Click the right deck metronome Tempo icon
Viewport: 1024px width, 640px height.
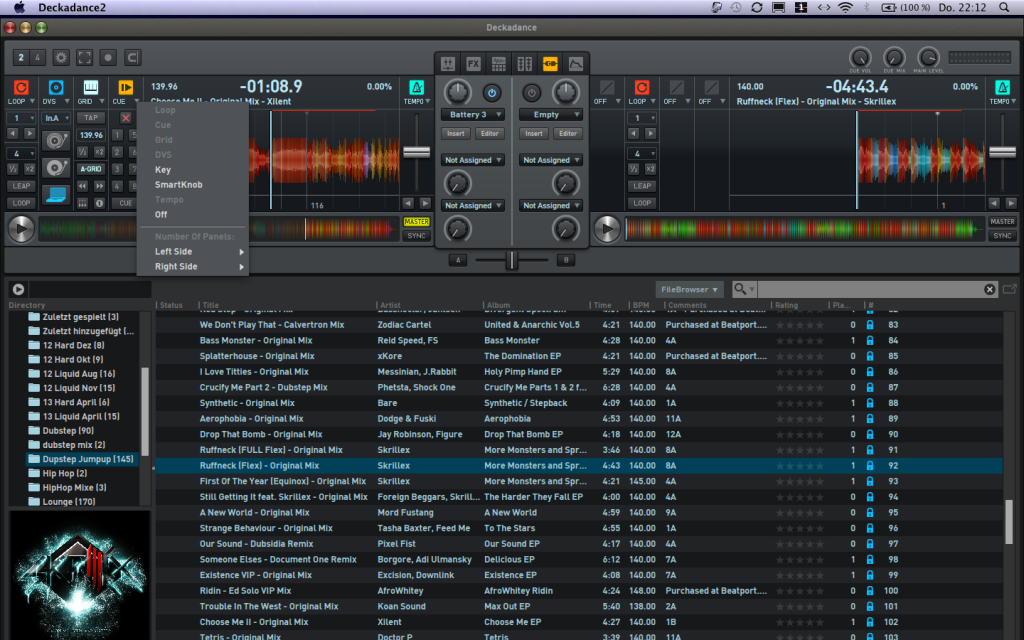[x=999, y=88]
